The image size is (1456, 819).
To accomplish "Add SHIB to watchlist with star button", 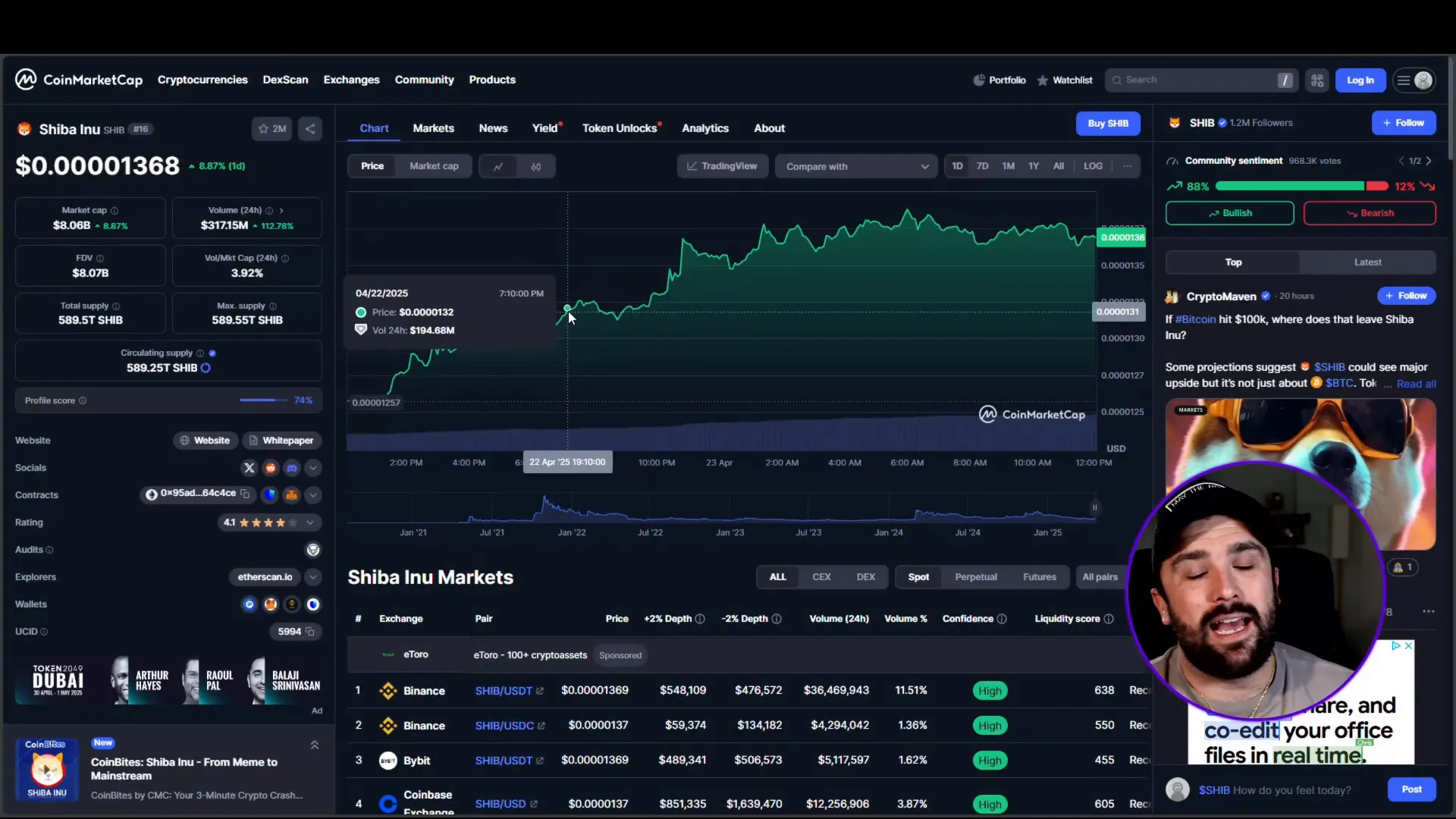I will click(x=271, y=129).
